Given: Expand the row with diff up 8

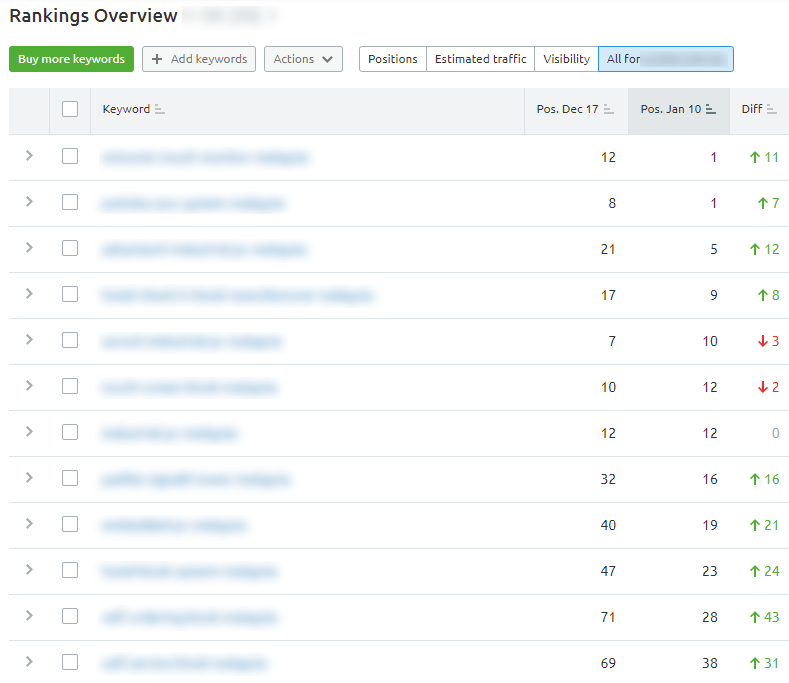Looking at the screenshot, I should click(x=29, y=293).
